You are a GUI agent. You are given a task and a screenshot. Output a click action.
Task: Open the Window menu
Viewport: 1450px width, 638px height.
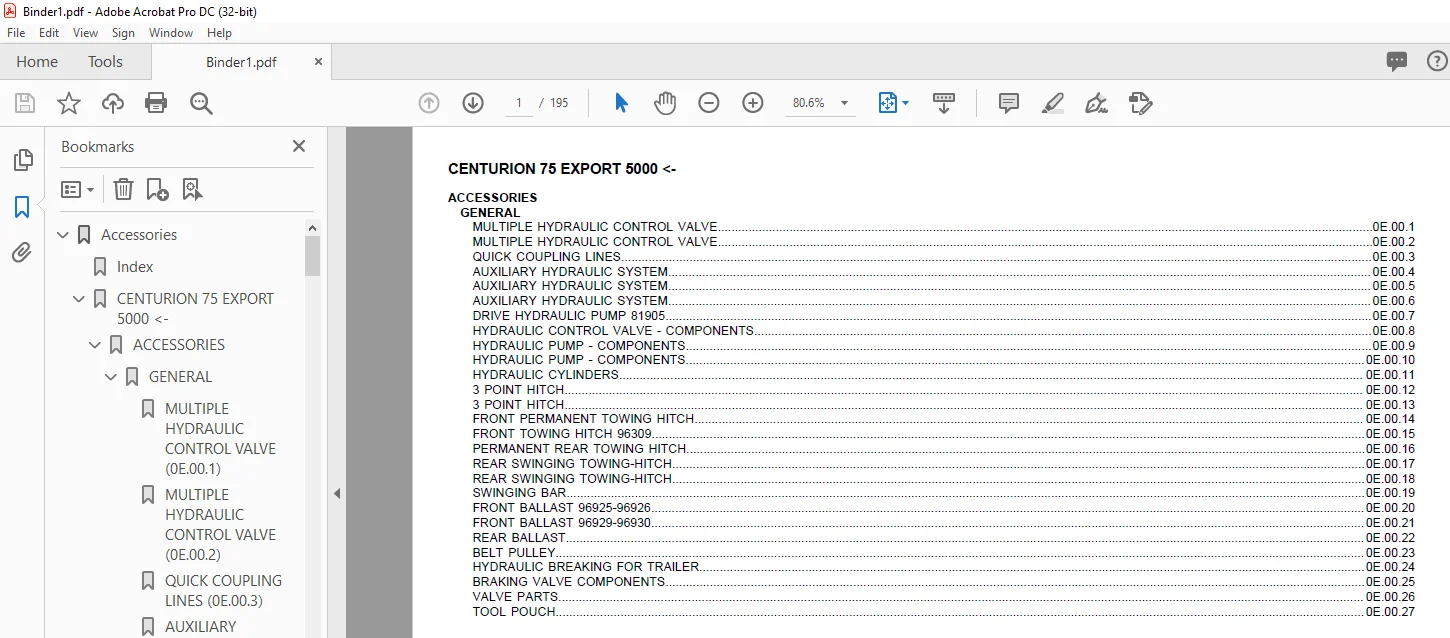[171, 33]
